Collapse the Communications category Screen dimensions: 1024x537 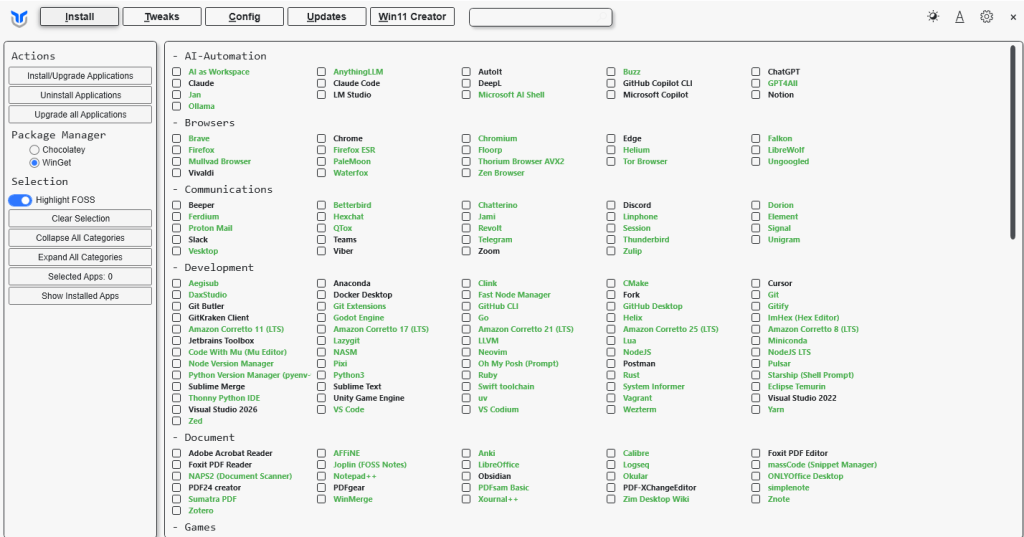tap(221, 189)
